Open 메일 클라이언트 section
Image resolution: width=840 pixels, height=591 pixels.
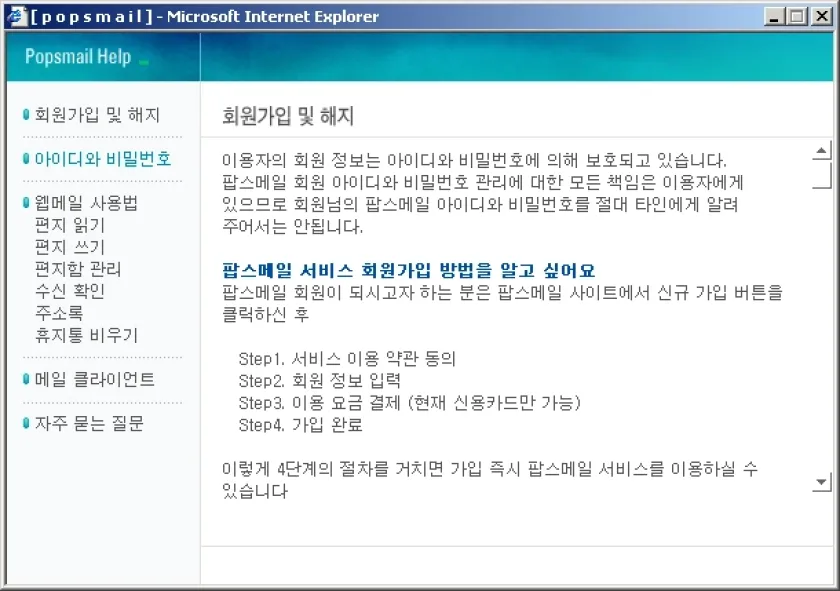[x=95, y=379]
